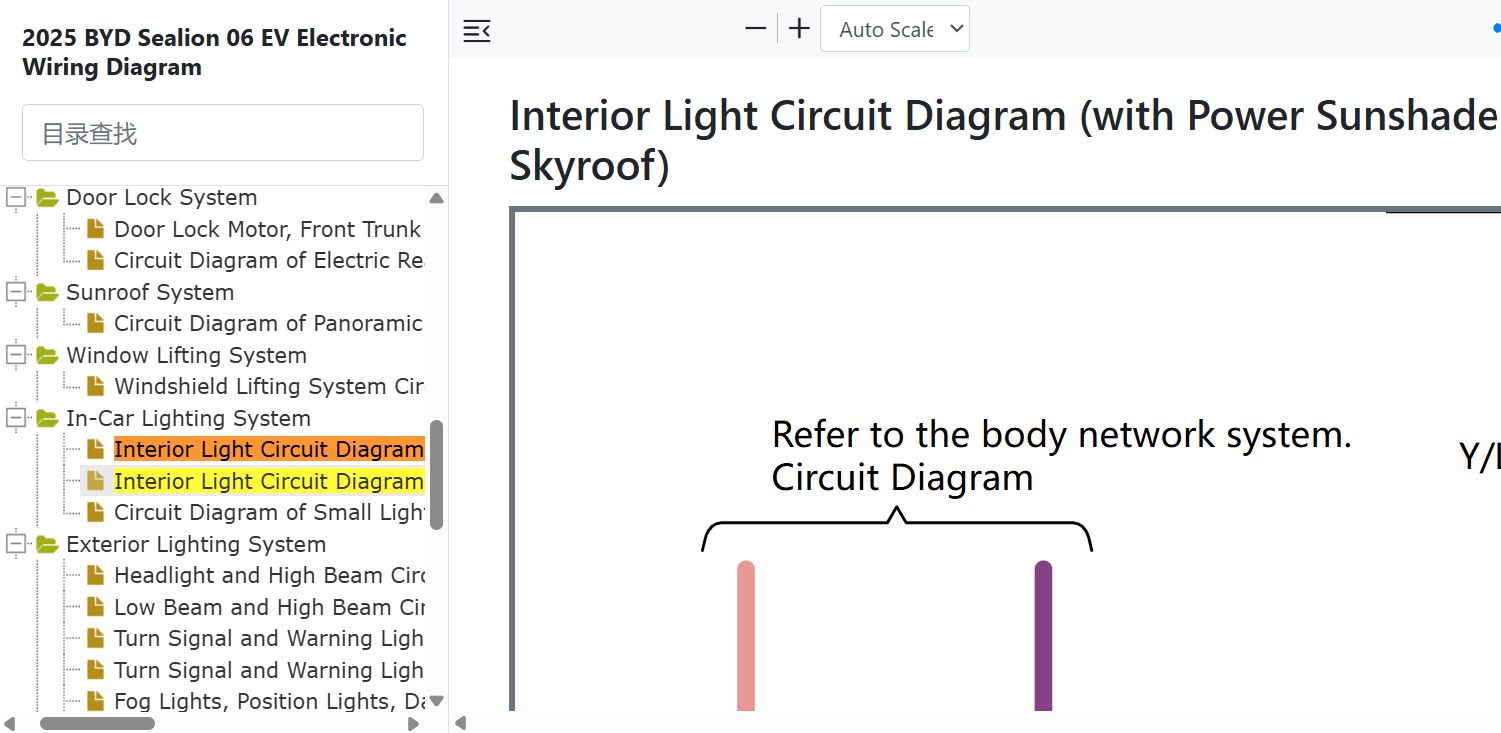Select the Exterior Lighting System folder label
The image size is (1501, 733).
196,545
